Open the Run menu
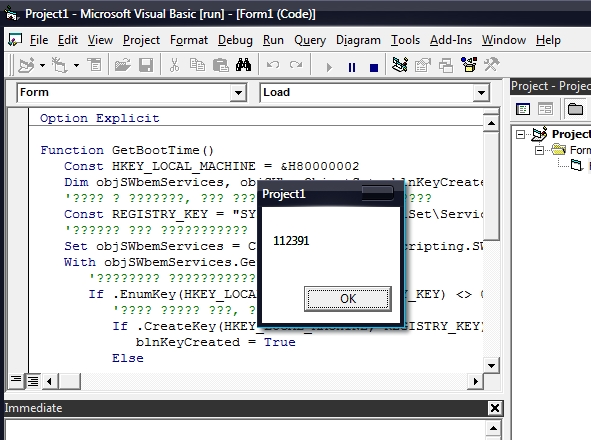The width and height of the screenshot is (591, 440). [x=273, y=40]
